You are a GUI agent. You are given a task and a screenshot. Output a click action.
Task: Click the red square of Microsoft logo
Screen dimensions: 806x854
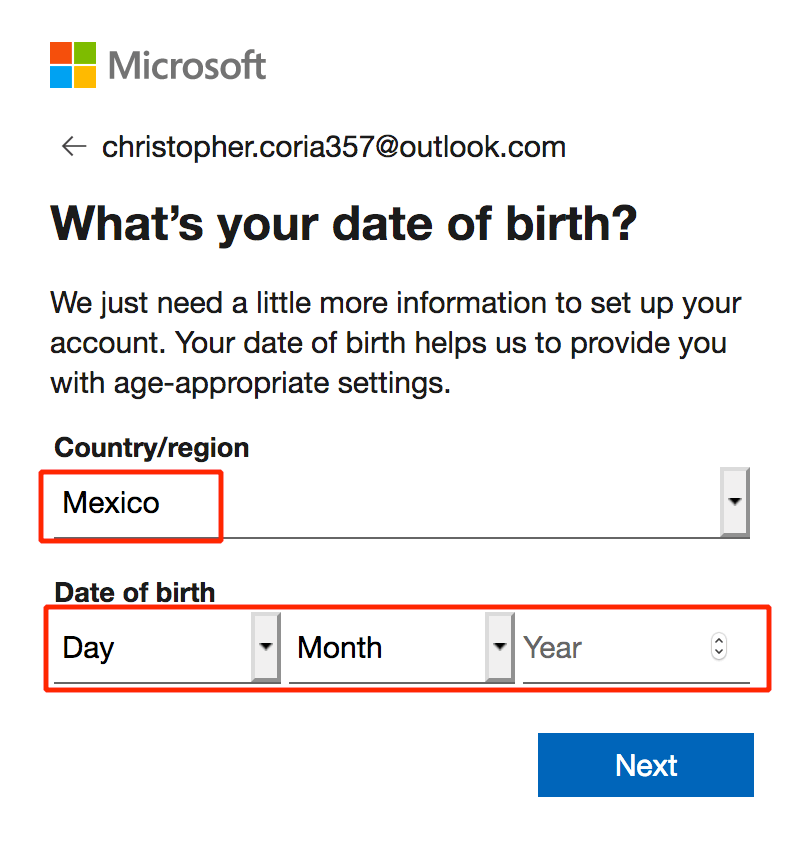click(61, 53)
